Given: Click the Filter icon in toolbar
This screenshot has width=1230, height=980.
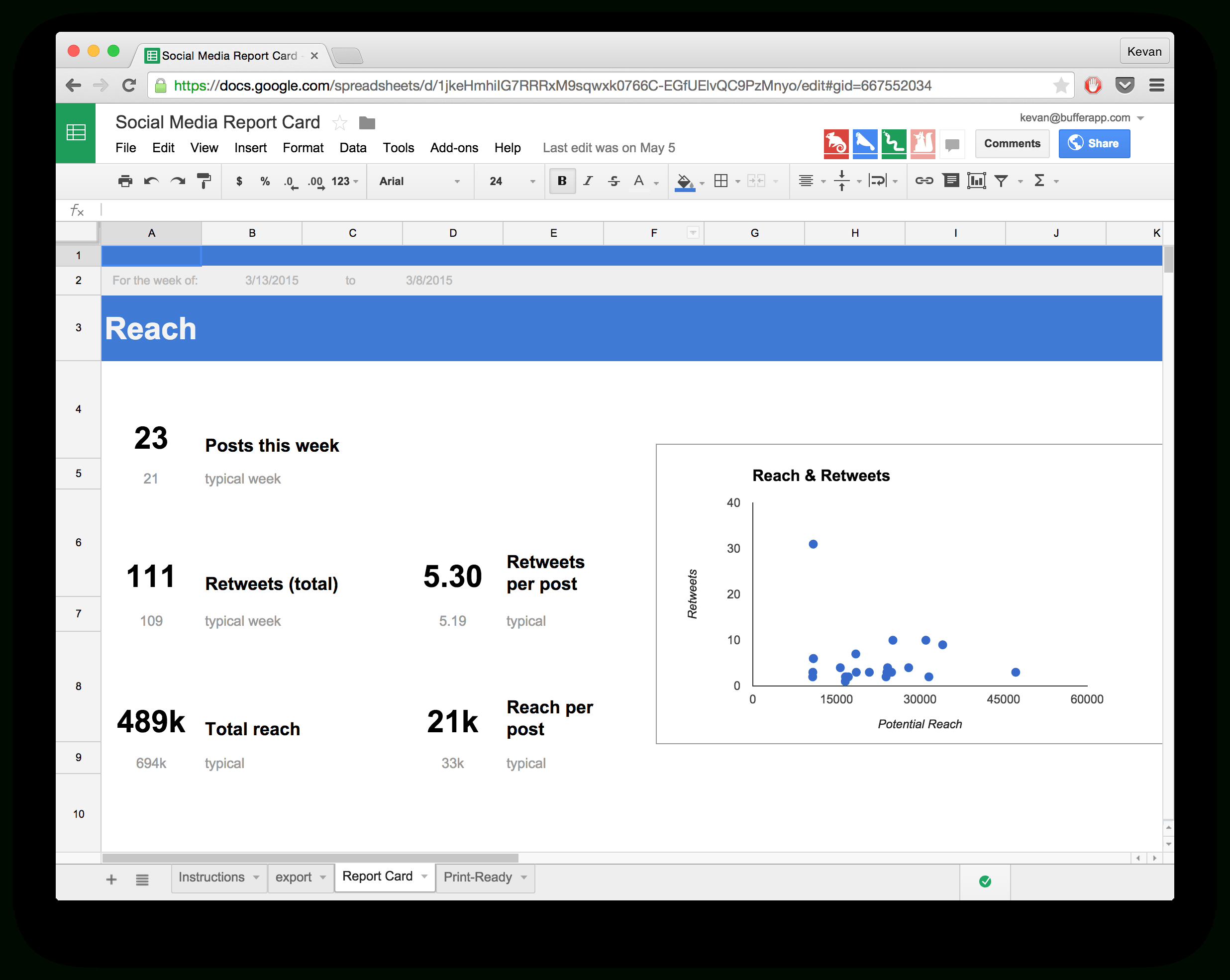Looking at the screenshot, I should 1003,180.
